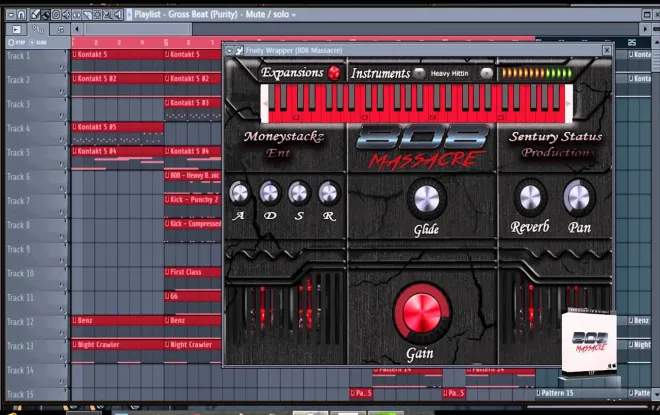
Task: Select the Delete tool in playlist toolbar
Action: tap(56, 15)
